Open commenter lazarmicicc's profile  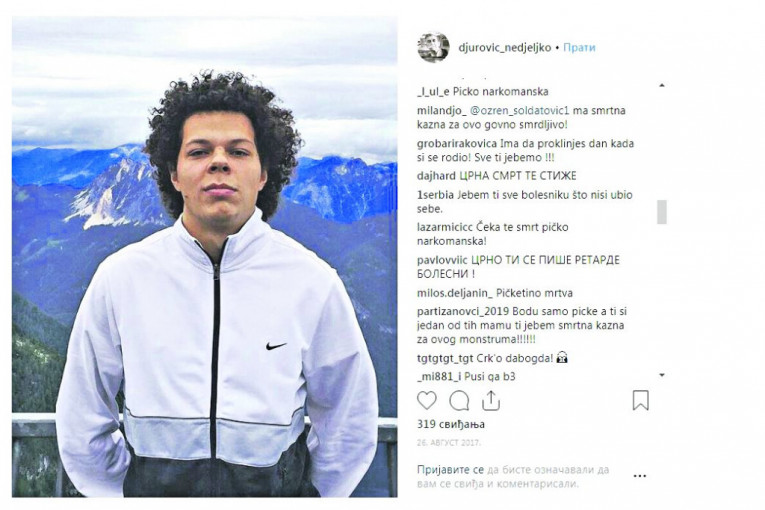coord(444,227)
